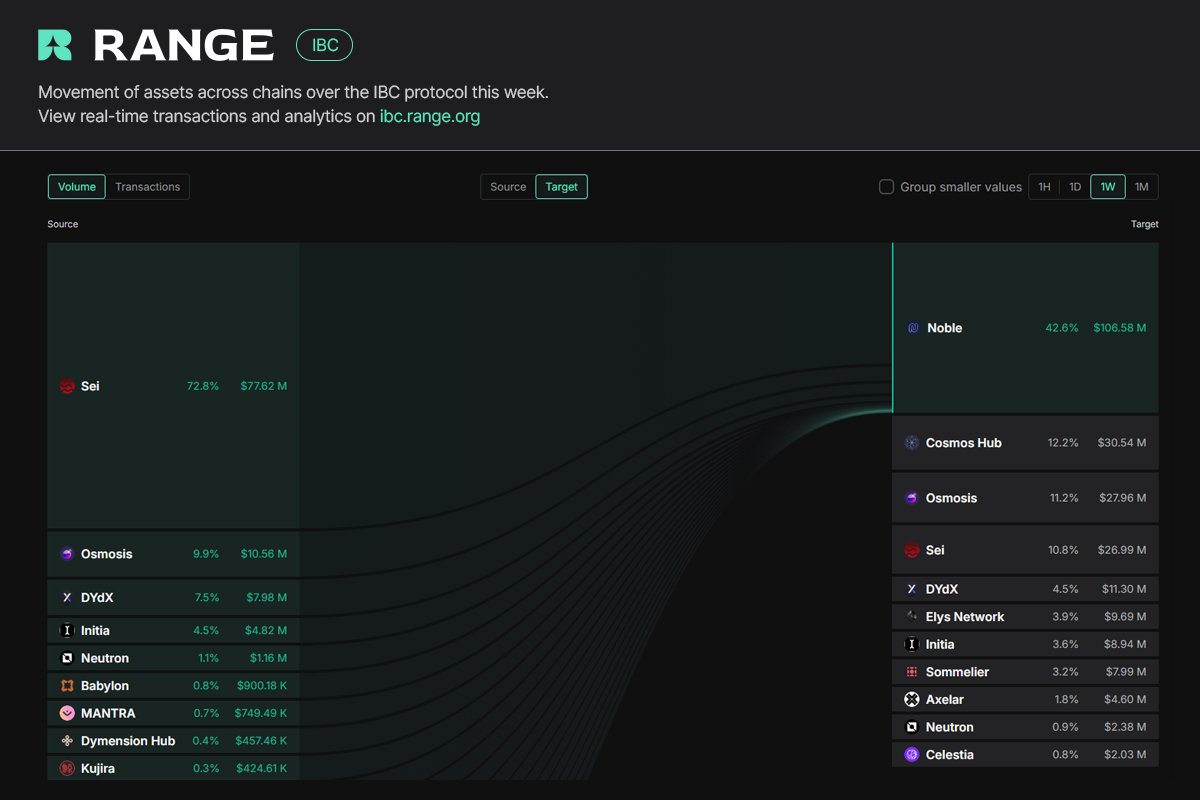Viewport: 1200px width, 800px height.
Task: Set the time range to 1D
Action: point(1075,187)
